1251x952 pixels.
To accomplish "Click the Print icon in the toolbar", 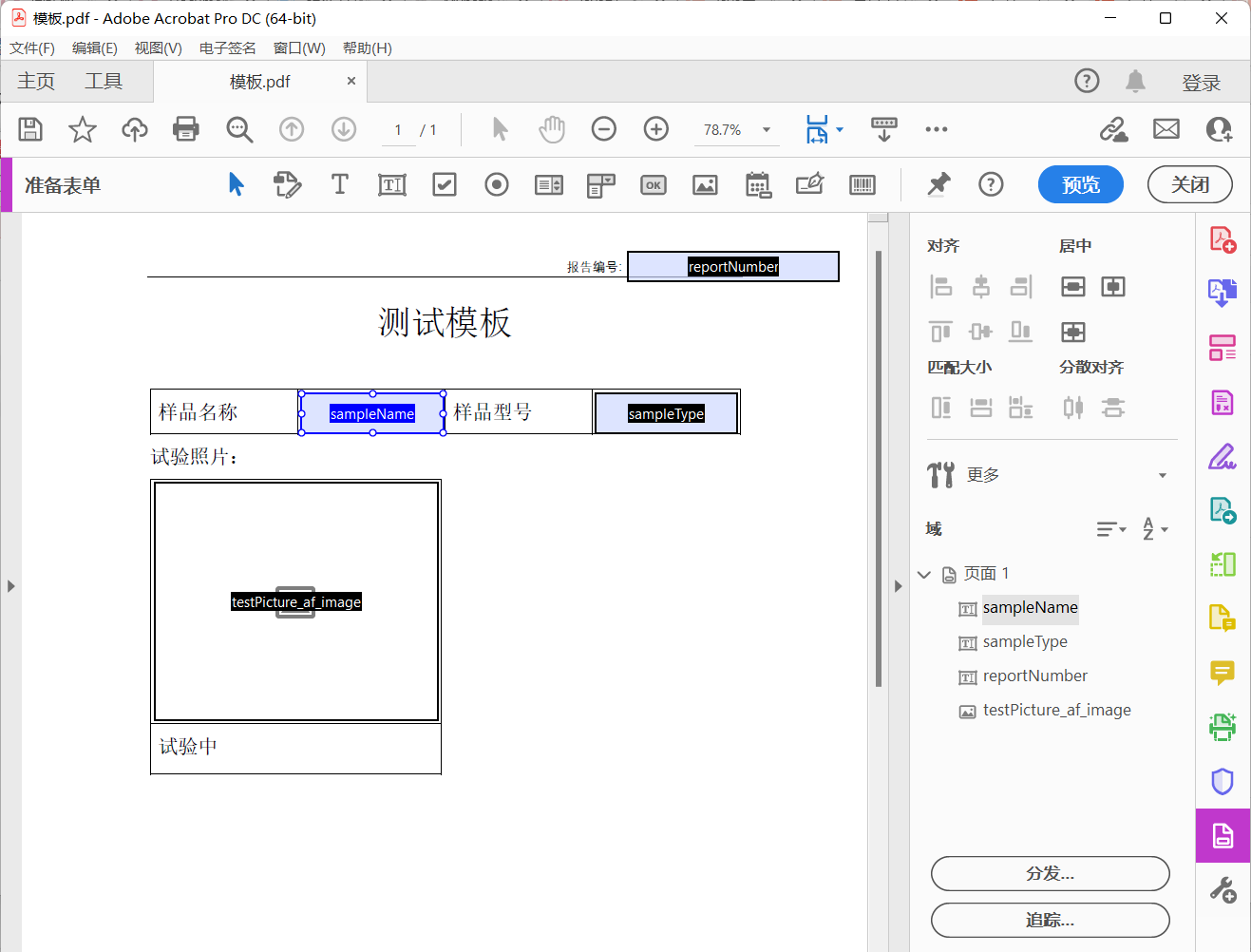I will pos(185,129).
